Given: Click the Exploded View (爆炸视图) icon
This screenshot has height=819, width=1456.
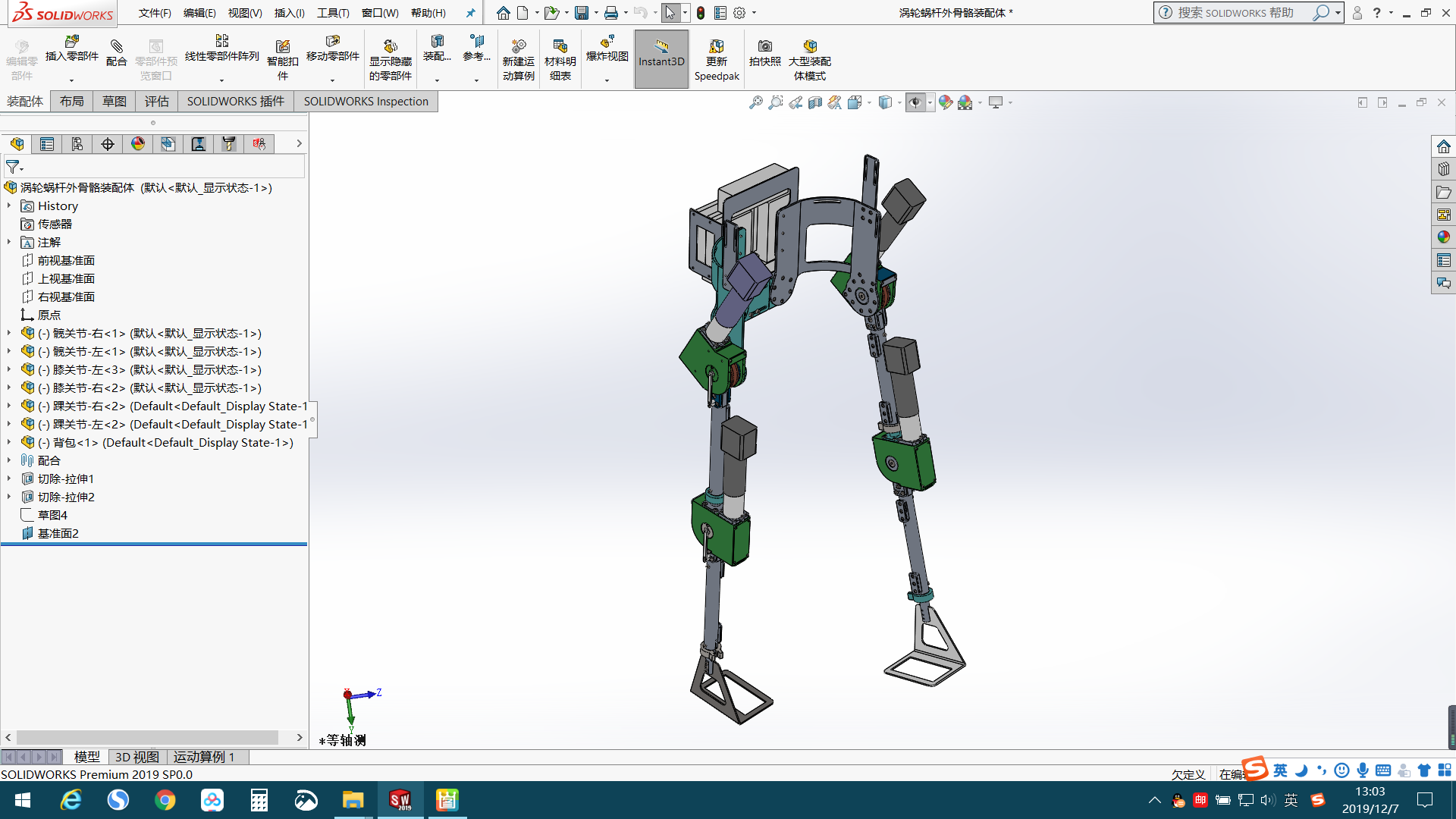Looking at the screenshot, I should pyautogui.click(x=607, y=42).
